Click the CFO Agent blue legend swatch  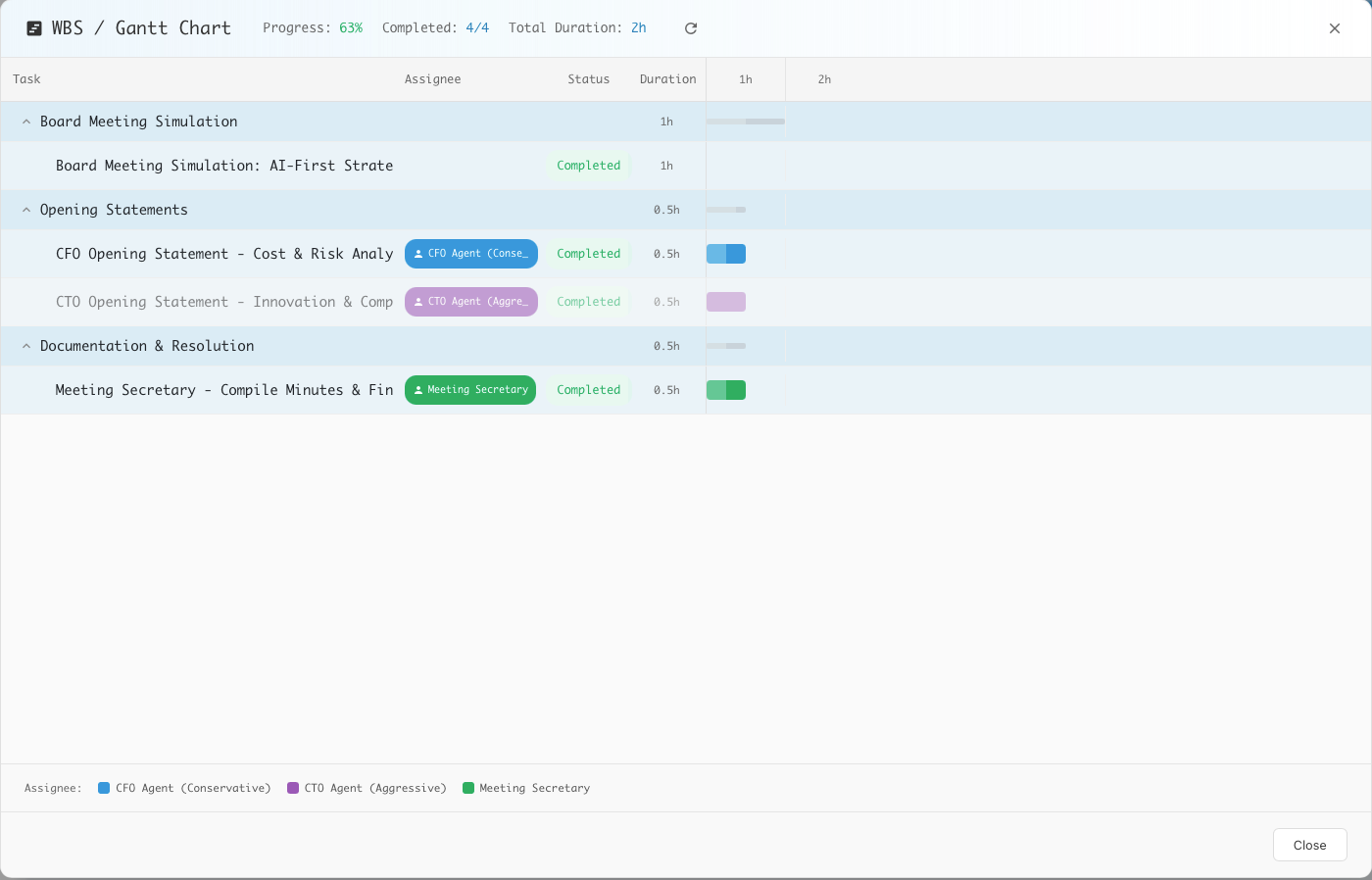[102, 788]
